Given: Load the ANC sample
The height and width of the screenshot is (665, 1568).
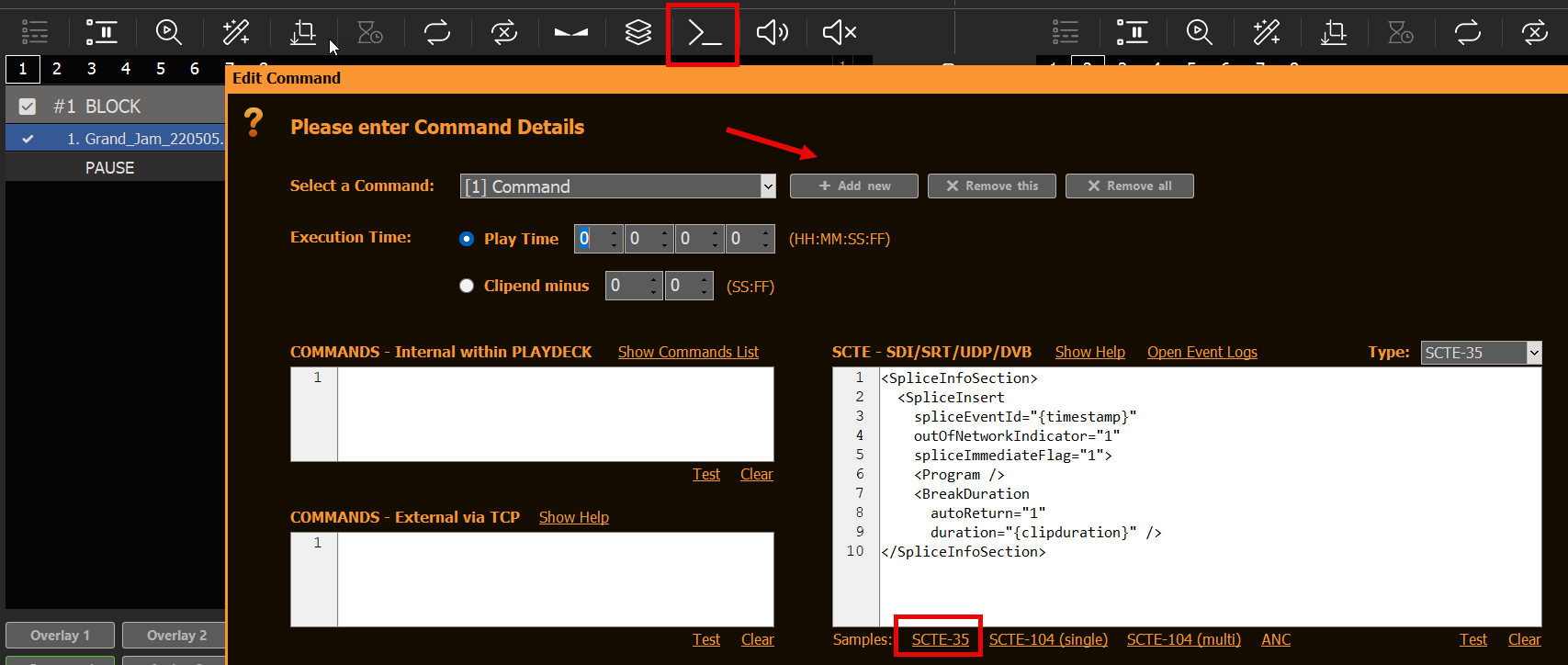Looking at the screenshot, I should [x=1276, y=640].
